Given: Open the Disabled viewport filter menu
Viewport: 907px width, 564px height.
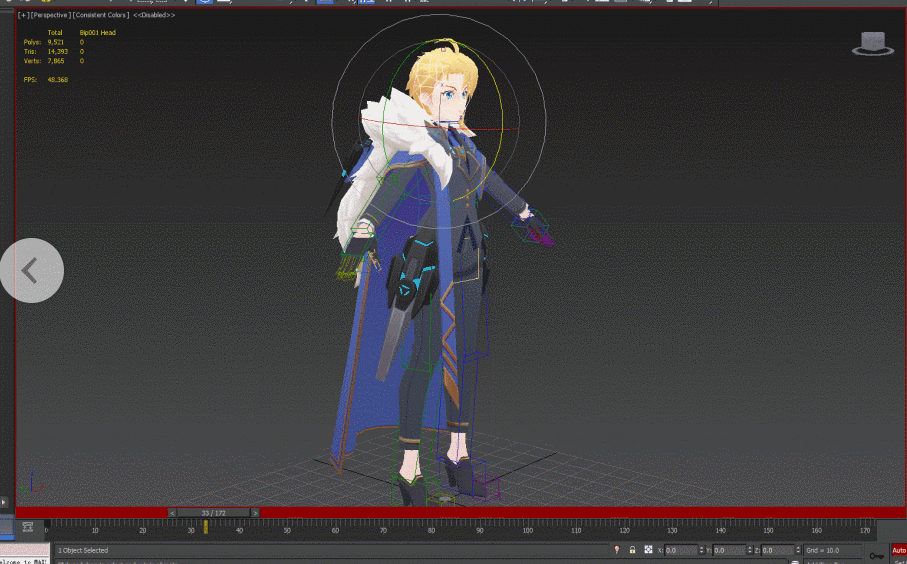Looking at the screenshot, I should 154,16.
